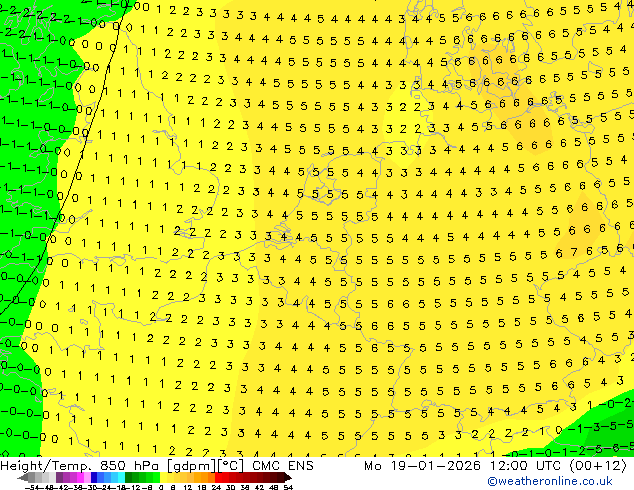Click the '-54' label at the legend's left end
This screenshot has height=490, width=634.
(32, 488)
